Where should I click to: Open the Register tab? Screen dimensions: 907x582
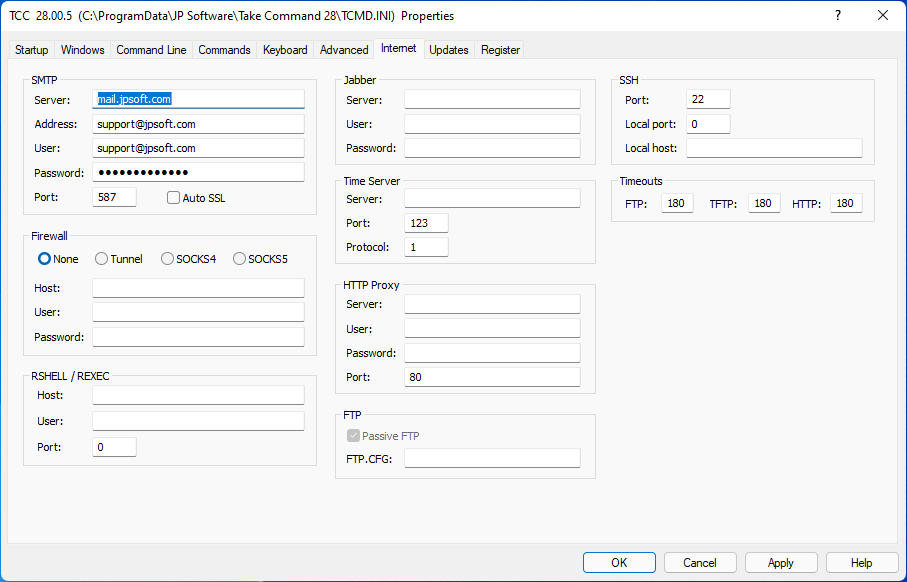coord(500,50)
